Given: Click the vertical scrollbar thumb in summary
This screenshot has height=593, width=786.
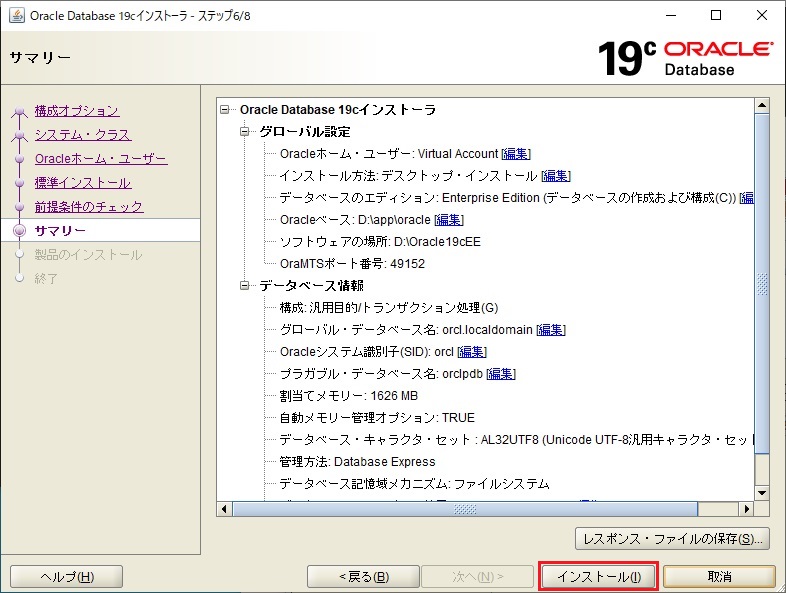Looking at the screenshot, I should (762, 284).
